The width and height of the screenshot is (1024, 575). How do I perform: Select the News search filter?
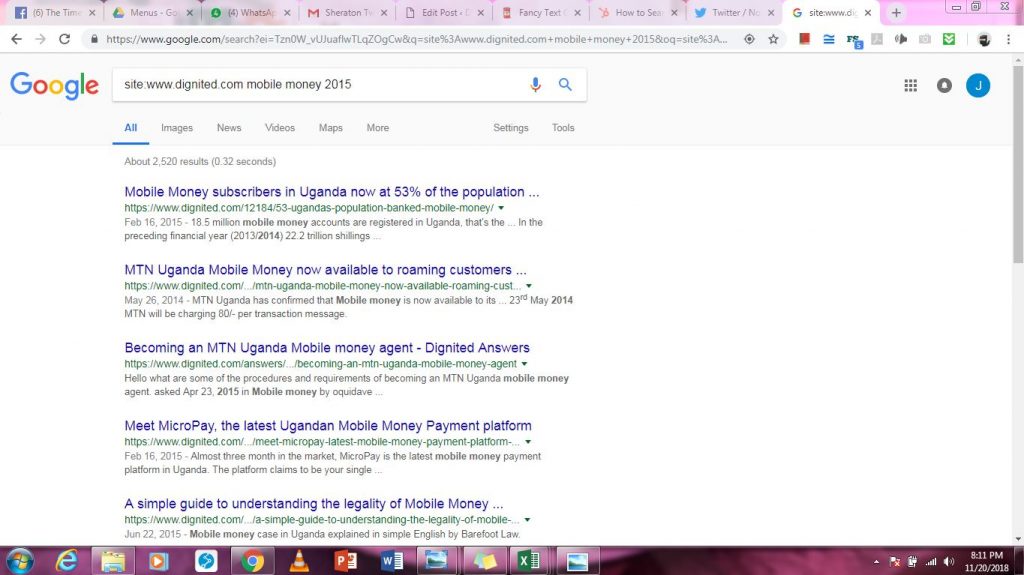coord(229,128)
